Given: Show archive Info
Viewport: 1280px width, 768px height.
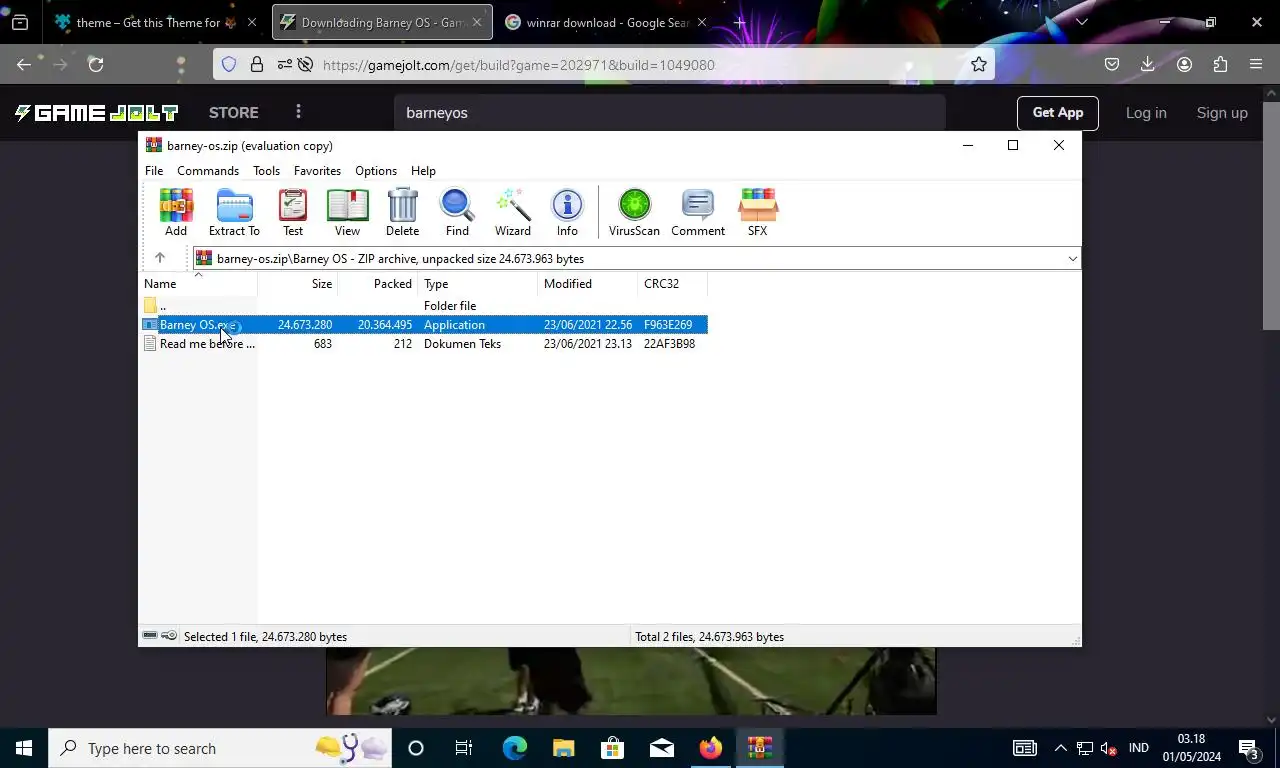Looking at the screenshot, I should tap(567, 212).
